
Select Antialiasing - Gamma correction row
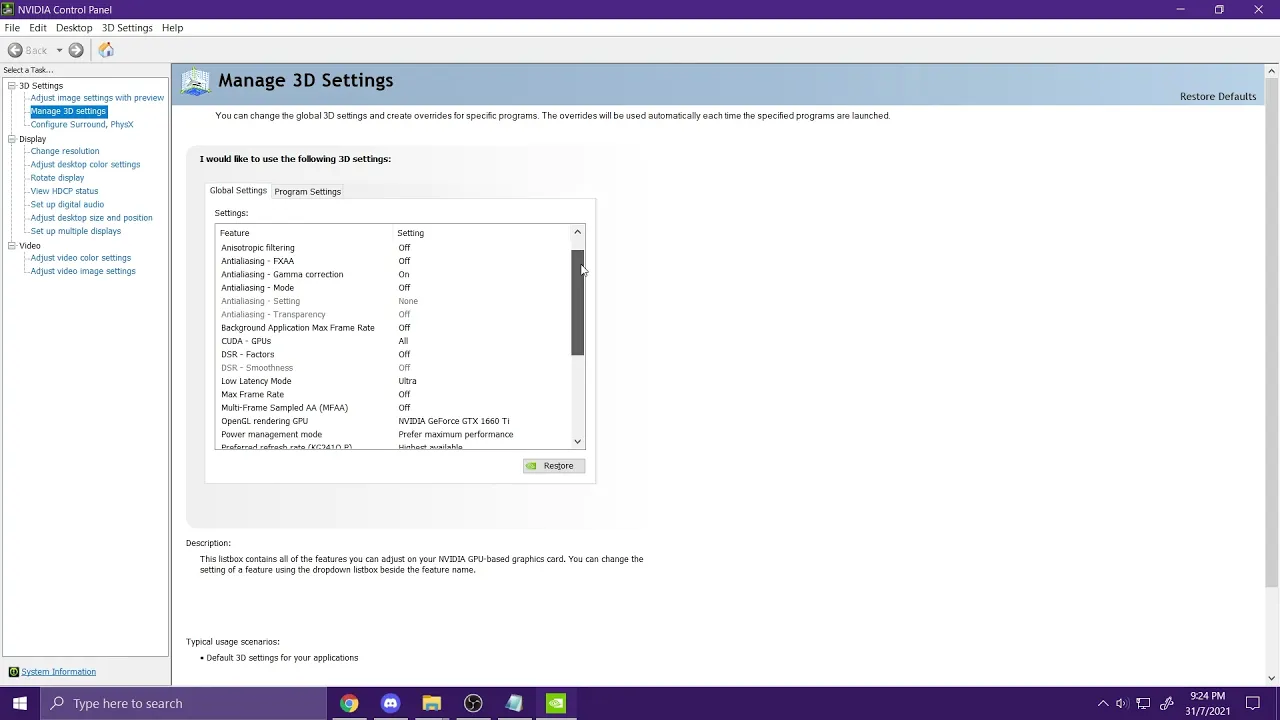click(x=392, y=274)
